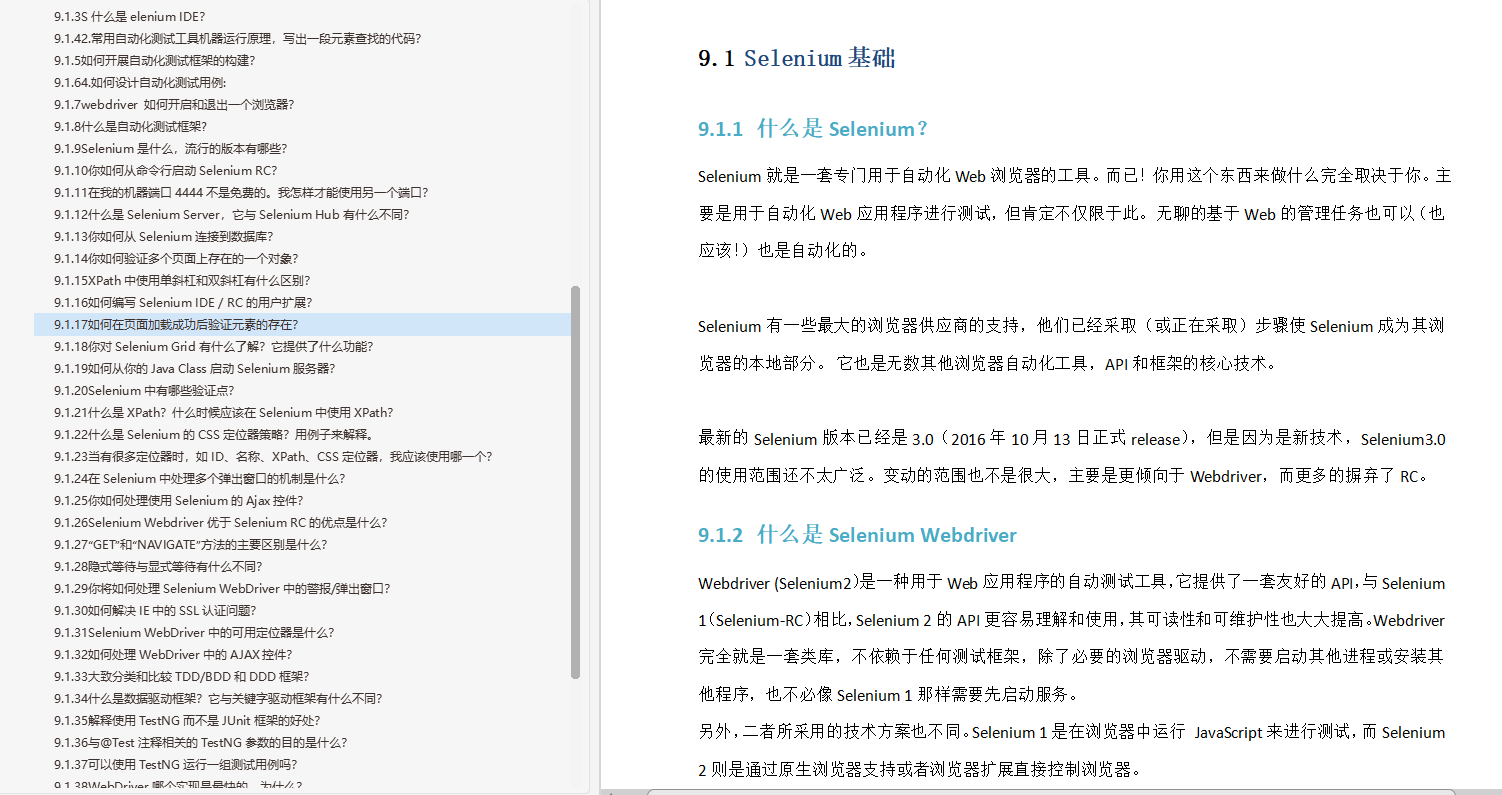Jump to 9.1.22 什么是 Selenium 的 CSS 定位器策略
The height and width of the screenshot is (795, 1502).
click(x=214, y=434)
